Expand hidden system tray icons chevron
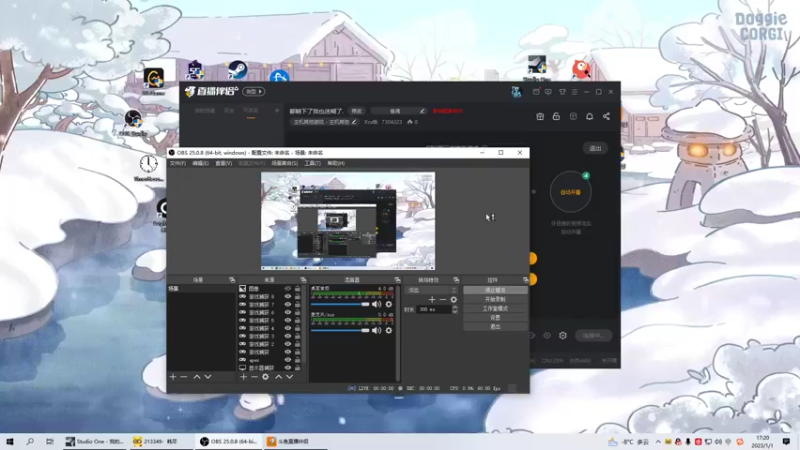 tap(658, 441)
